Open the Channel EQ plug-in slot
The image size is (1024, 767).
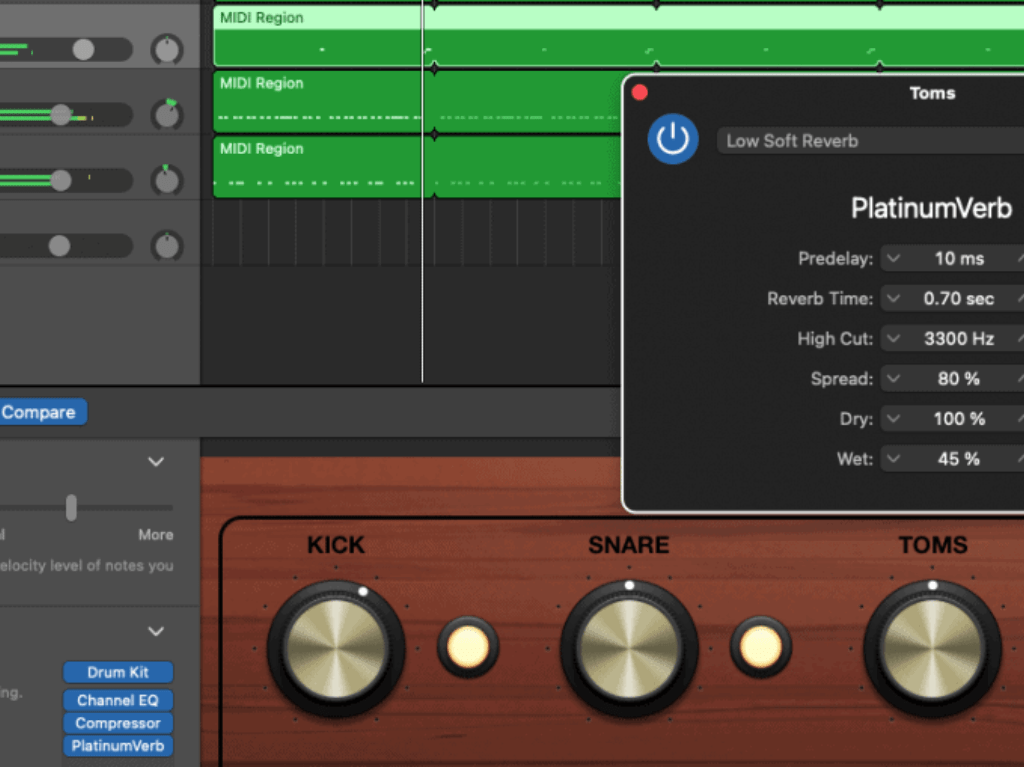(118, 700)
